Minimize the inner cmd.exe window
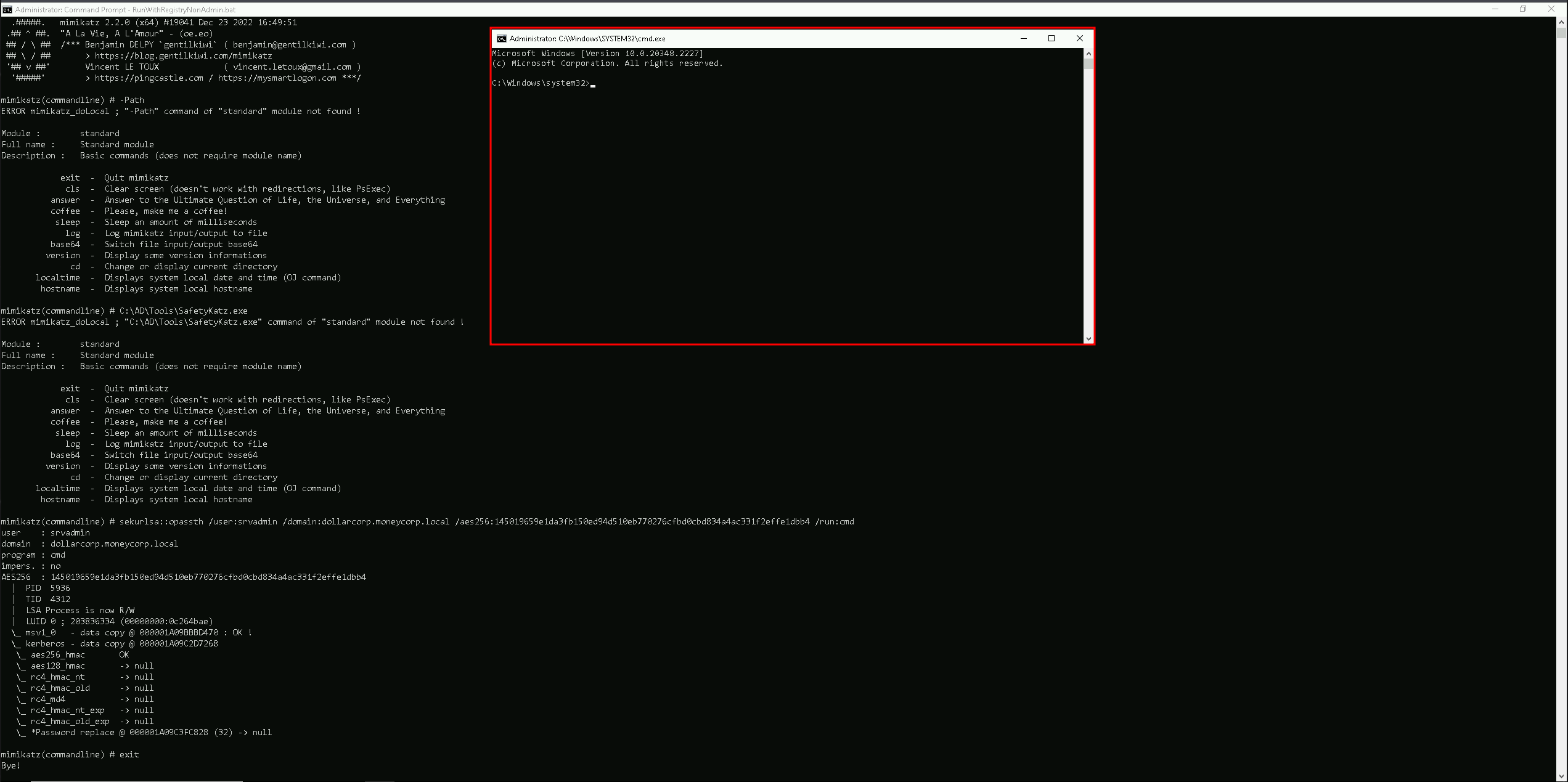The image size is (1568, 782). pos(1024,38)
